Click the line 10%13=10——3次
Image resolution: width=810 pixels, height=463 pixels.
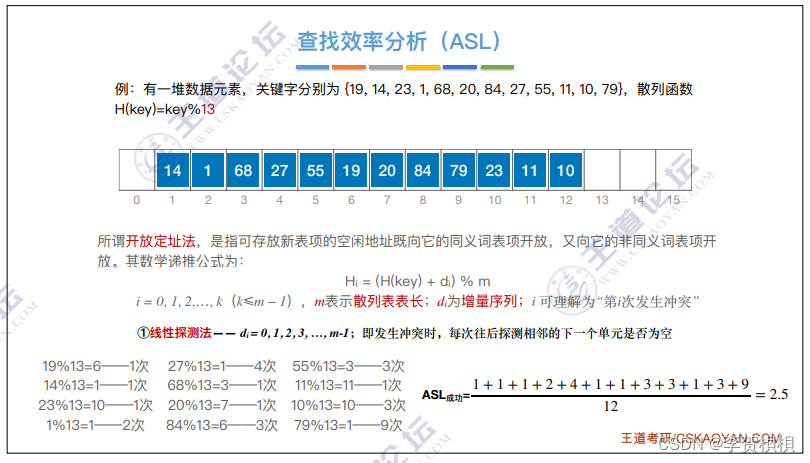[349, 406]
